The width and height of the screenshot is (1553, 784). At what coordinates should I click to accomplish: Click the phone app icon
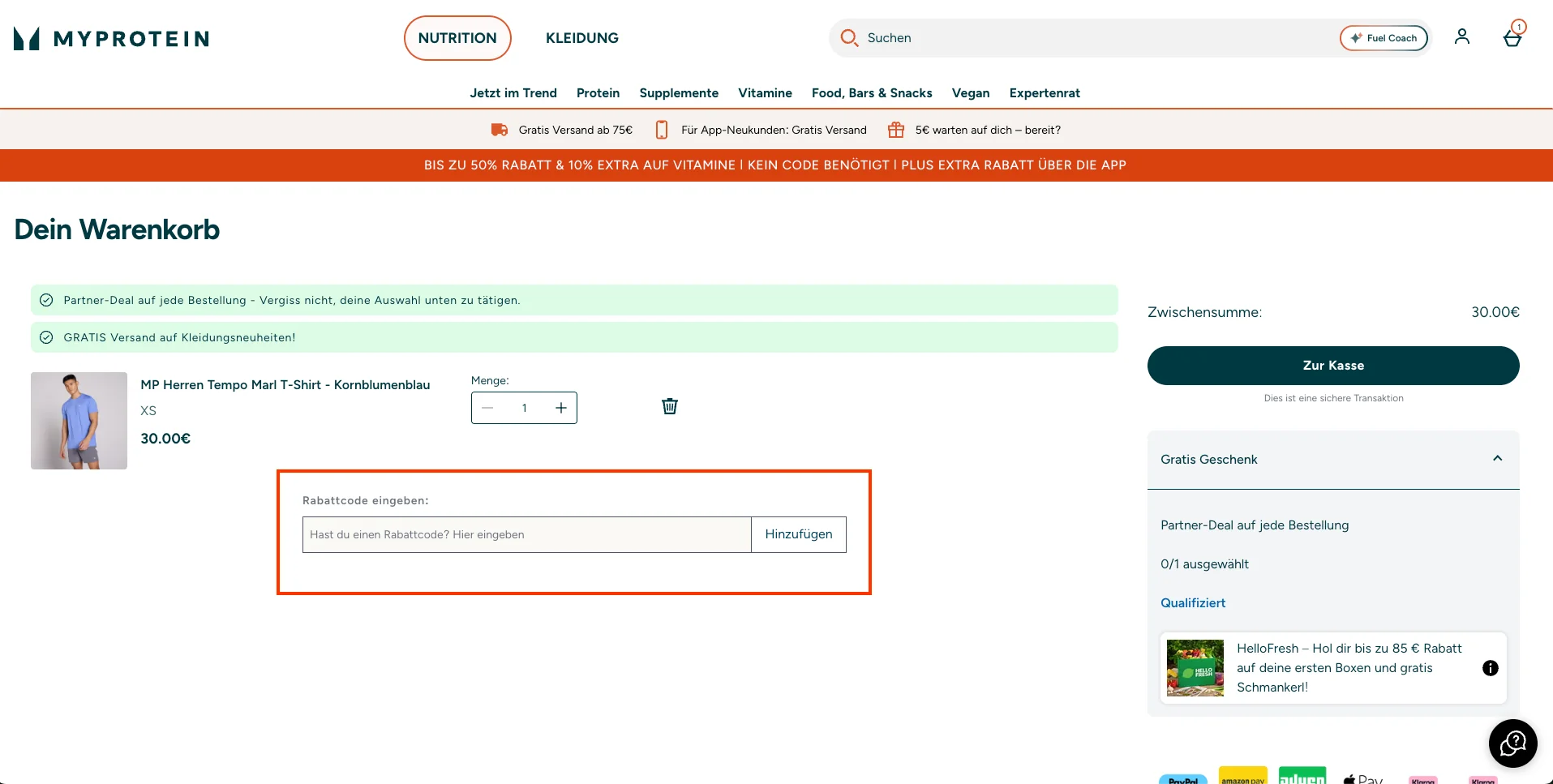tap(662, 130)
